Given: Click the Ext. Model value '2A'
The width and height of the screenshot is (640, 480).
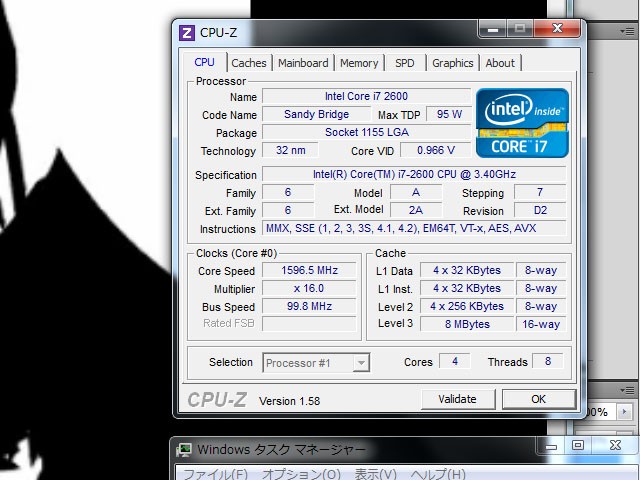Looking at the screenshot, I should (x=416, y=210).
